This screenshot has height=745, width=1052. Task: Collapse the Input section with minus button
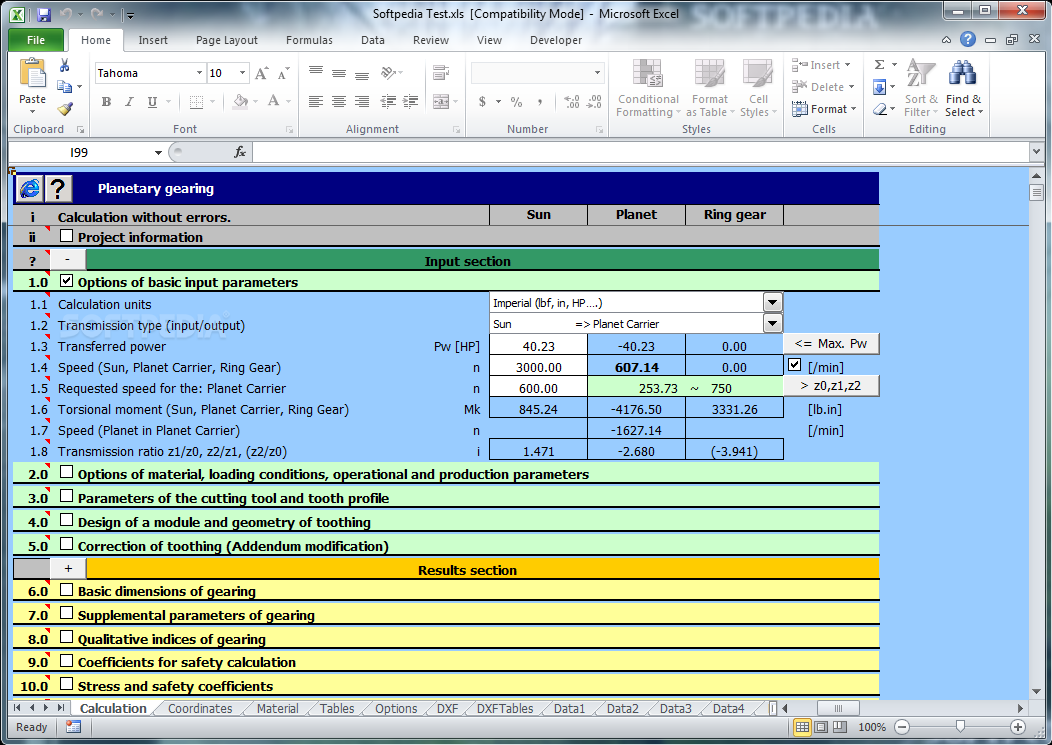click(67, 260)
